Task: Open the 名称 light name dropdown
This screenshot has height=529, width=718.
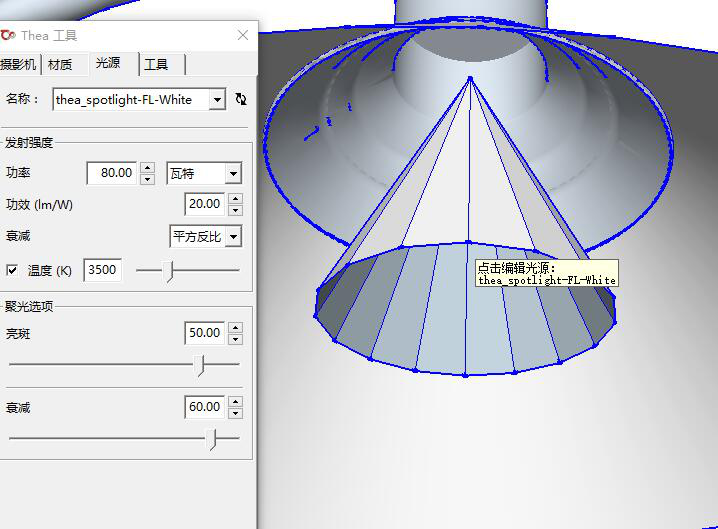Action: point(218,99)
